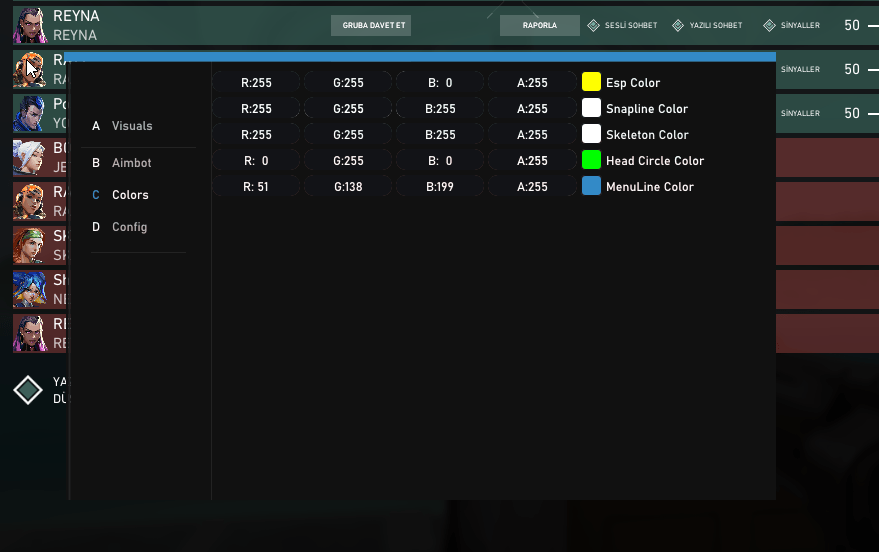Click the Skye agent portrait with green headband

coord(29,245)
